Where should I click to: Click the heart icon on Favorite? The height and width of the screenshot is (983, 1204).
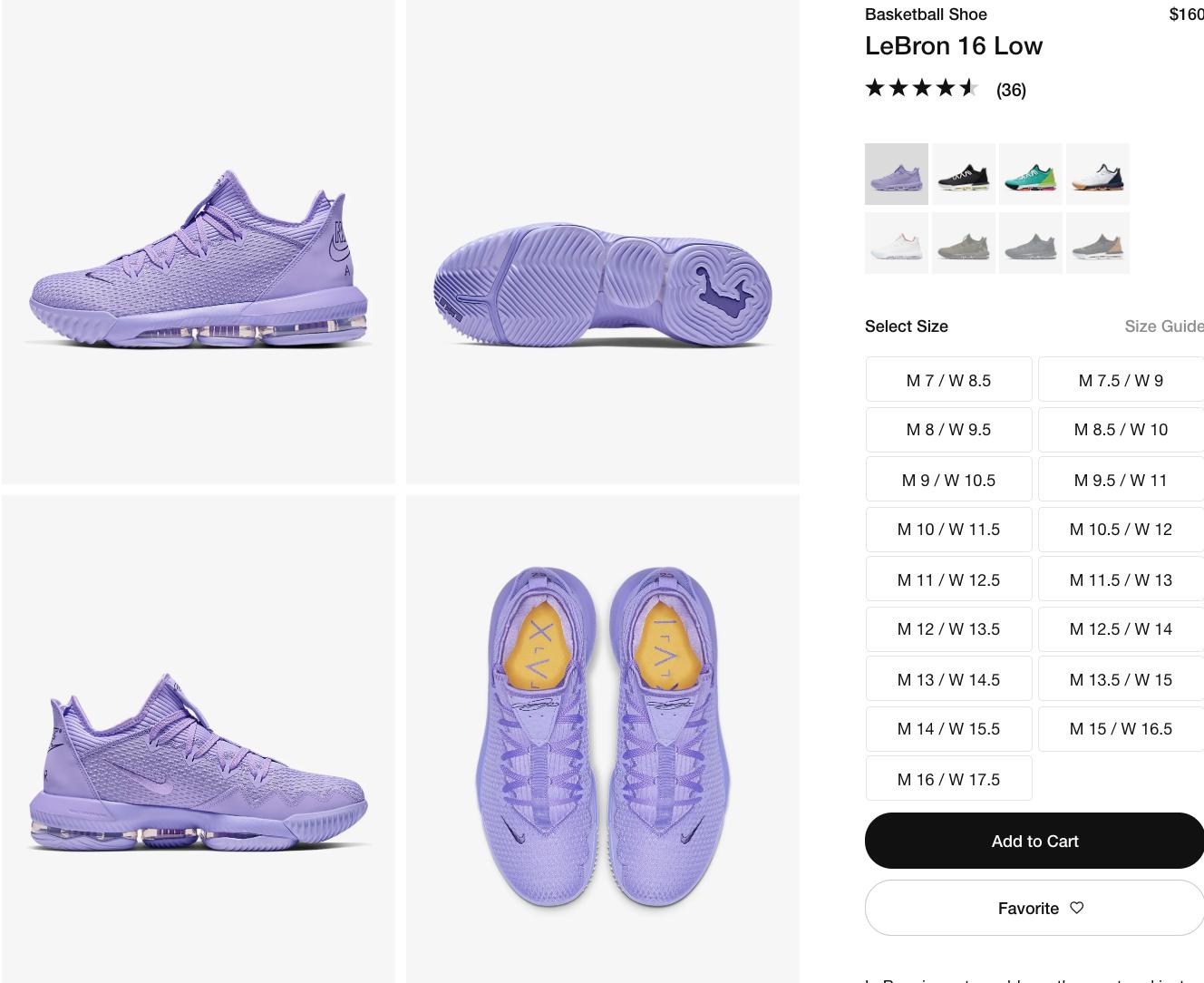point(1077,908)
